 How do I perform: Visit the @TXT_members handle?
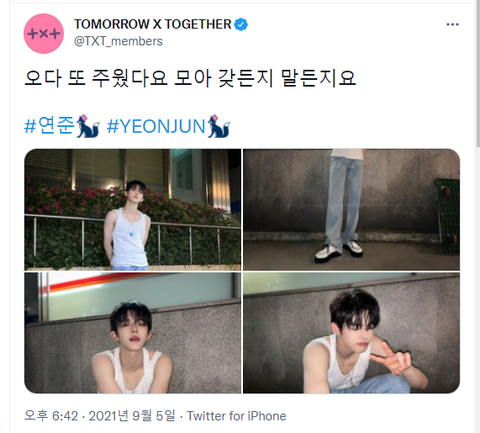[x=118, y=41]
